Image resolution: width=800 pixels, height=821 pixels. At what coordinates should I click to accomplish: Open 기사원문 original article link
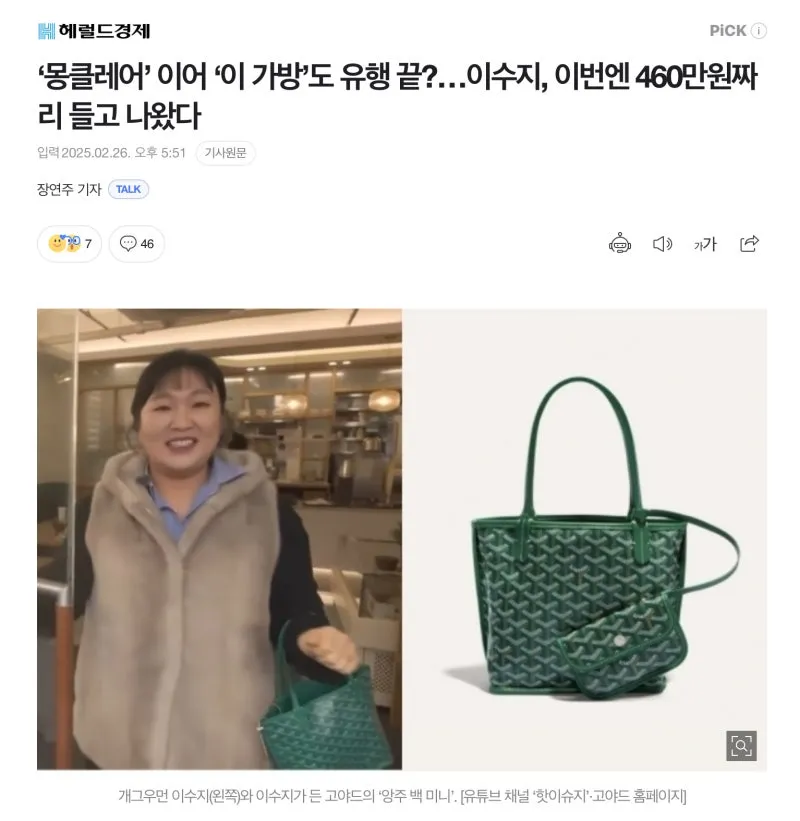tap(225, 153)
